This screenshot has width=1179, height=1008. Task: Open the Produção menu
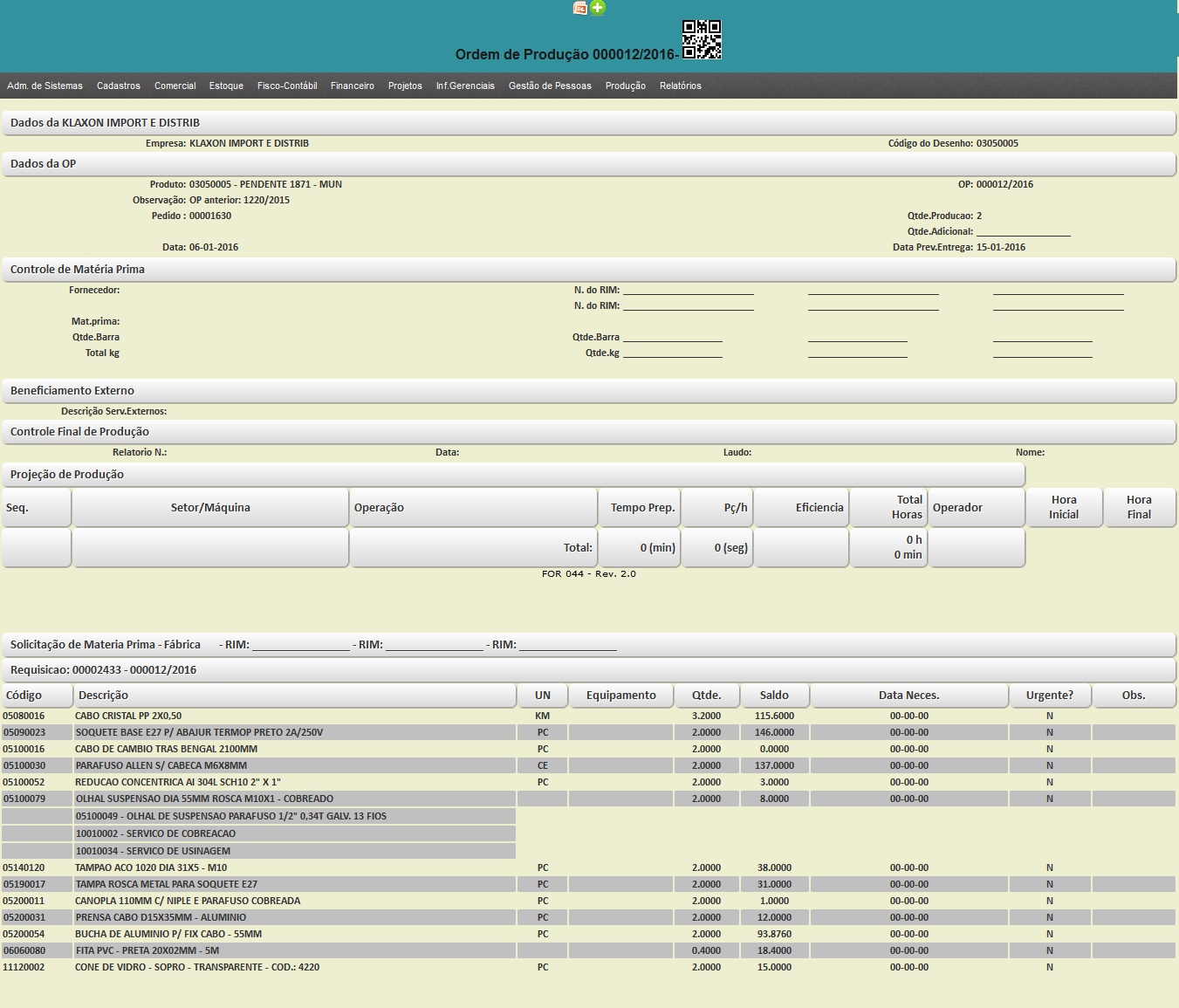click(x=626, y=86)
